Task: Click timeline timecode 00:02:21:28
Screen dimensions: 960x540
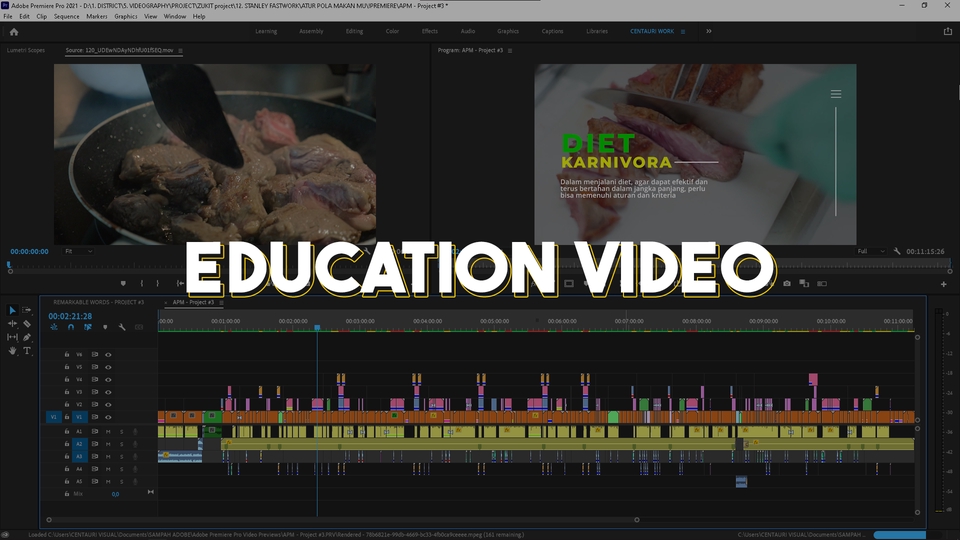Action: click(x=70, y=317)
